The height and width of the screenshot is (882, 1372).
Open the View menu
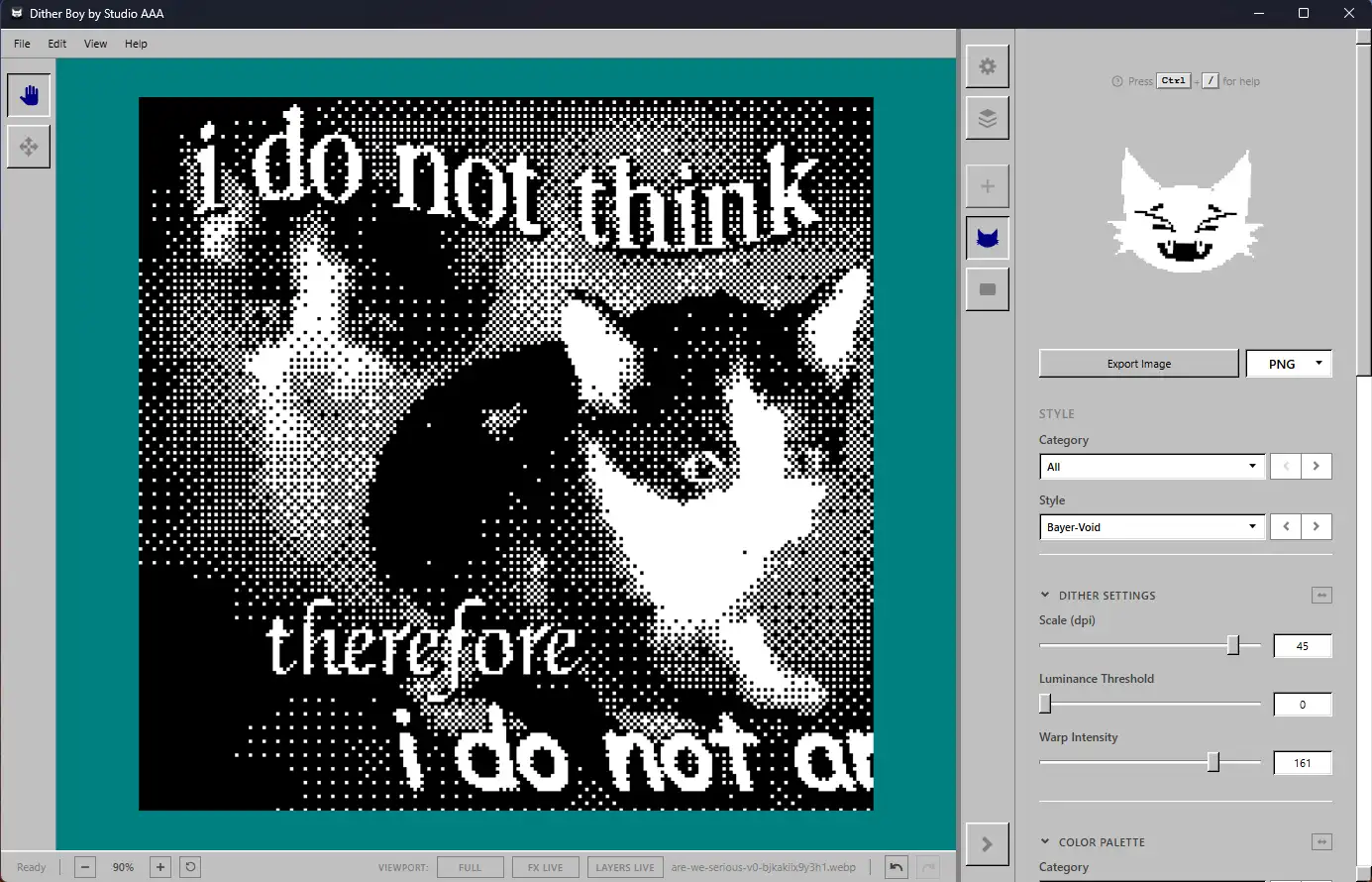96,44
